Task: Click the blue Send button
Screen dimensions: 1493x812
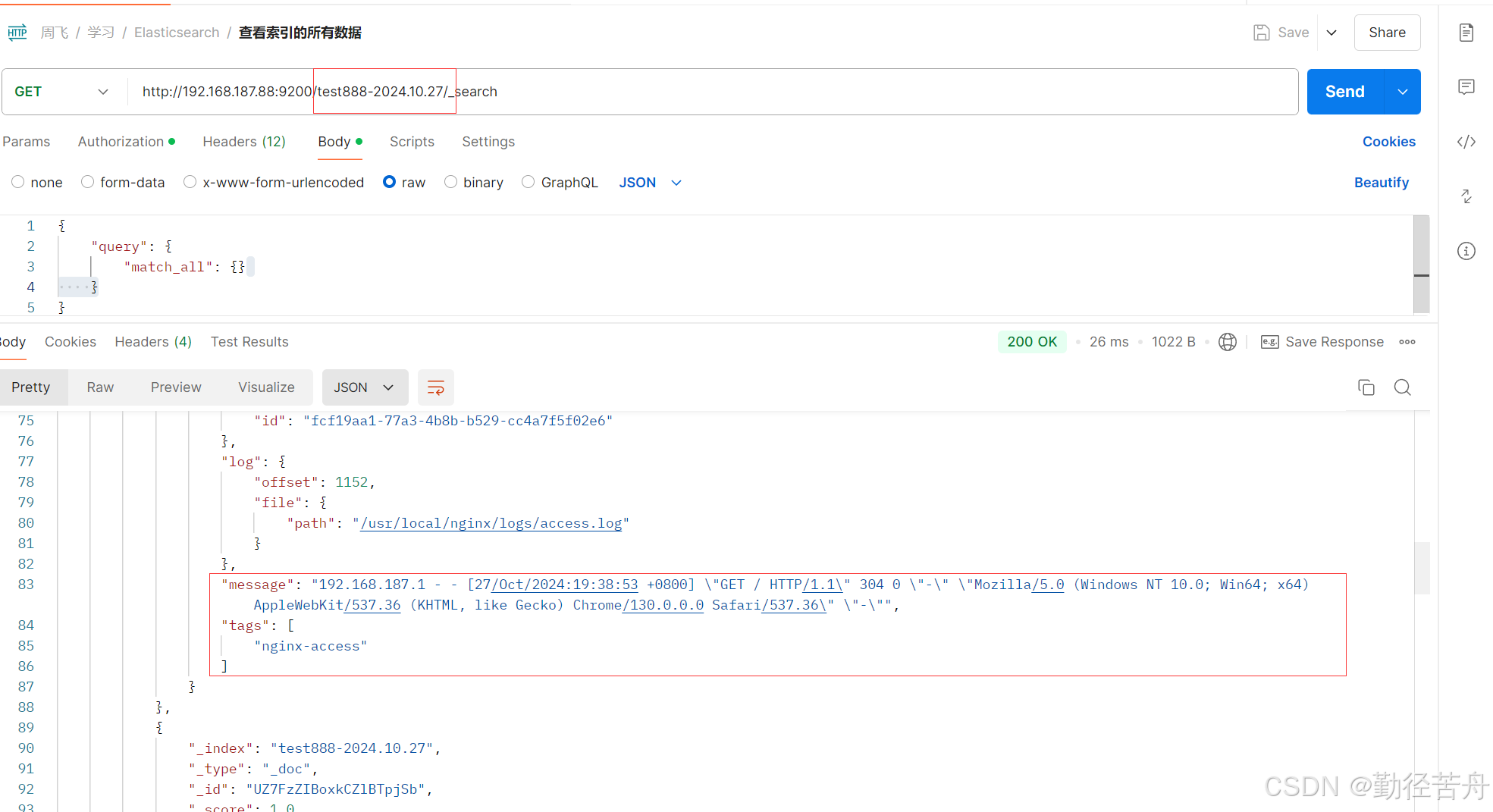Action: pos(1345,92)
